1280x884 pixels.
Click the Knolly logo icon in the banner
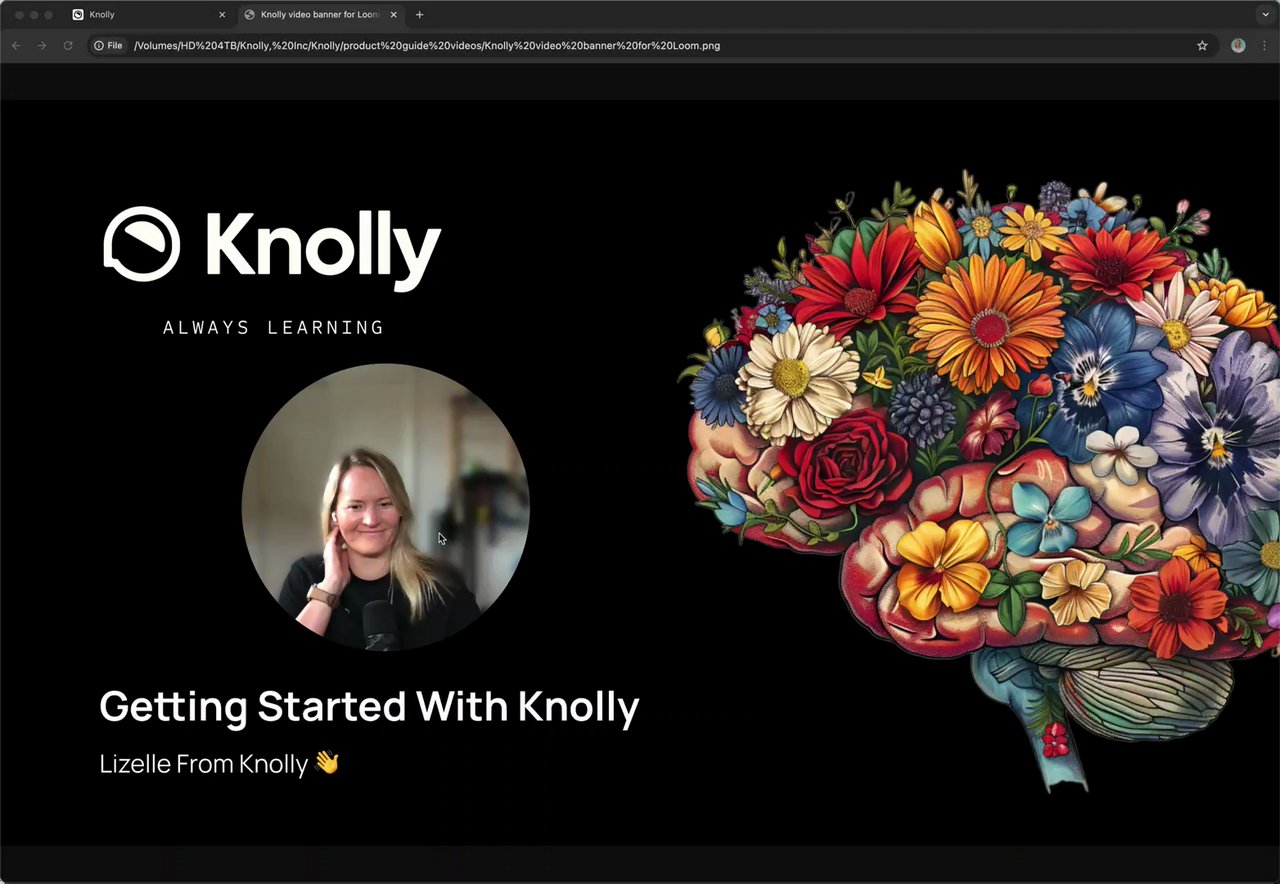142,243
